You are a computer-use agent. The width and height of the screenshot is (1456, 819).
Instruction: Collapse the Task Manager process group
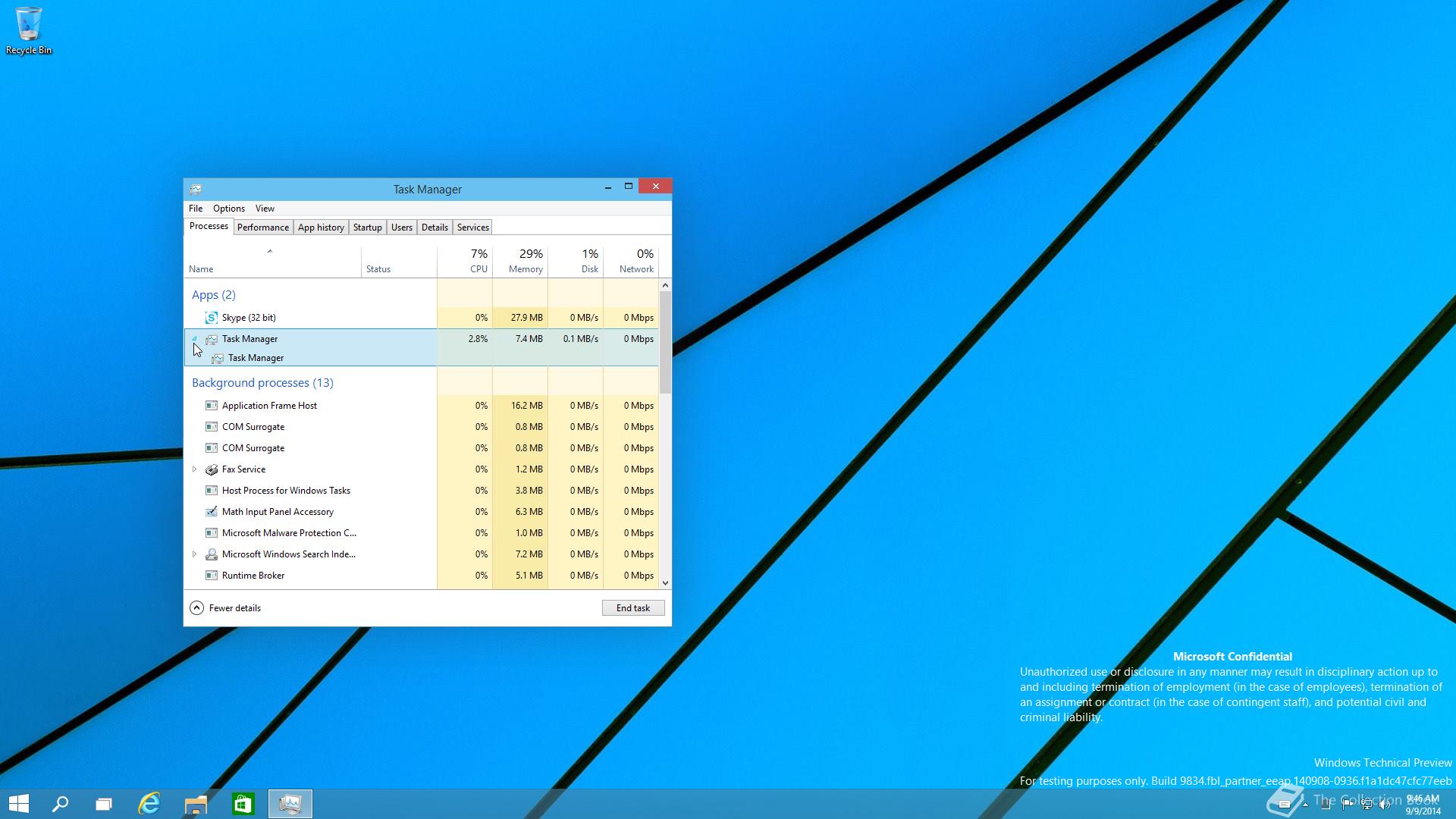point(195,339)
